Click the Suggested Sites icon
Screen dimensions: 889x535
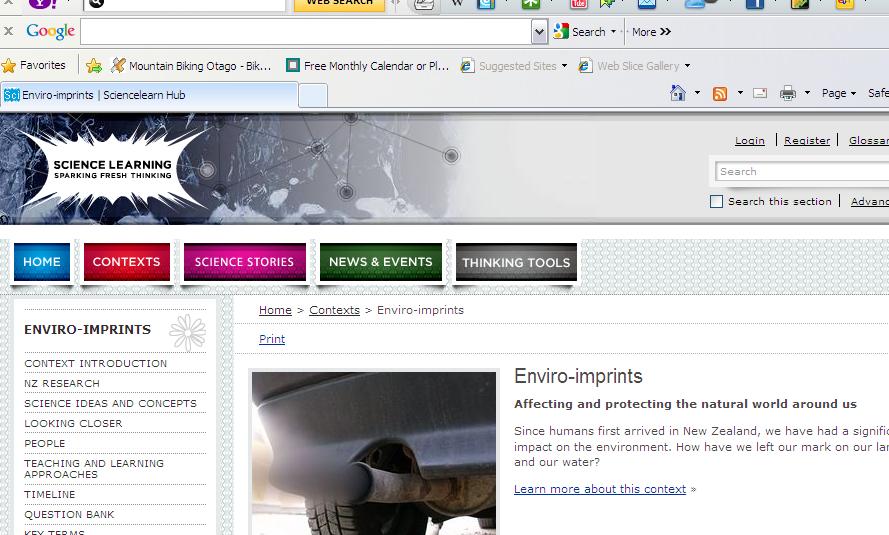tap(467, 66)
